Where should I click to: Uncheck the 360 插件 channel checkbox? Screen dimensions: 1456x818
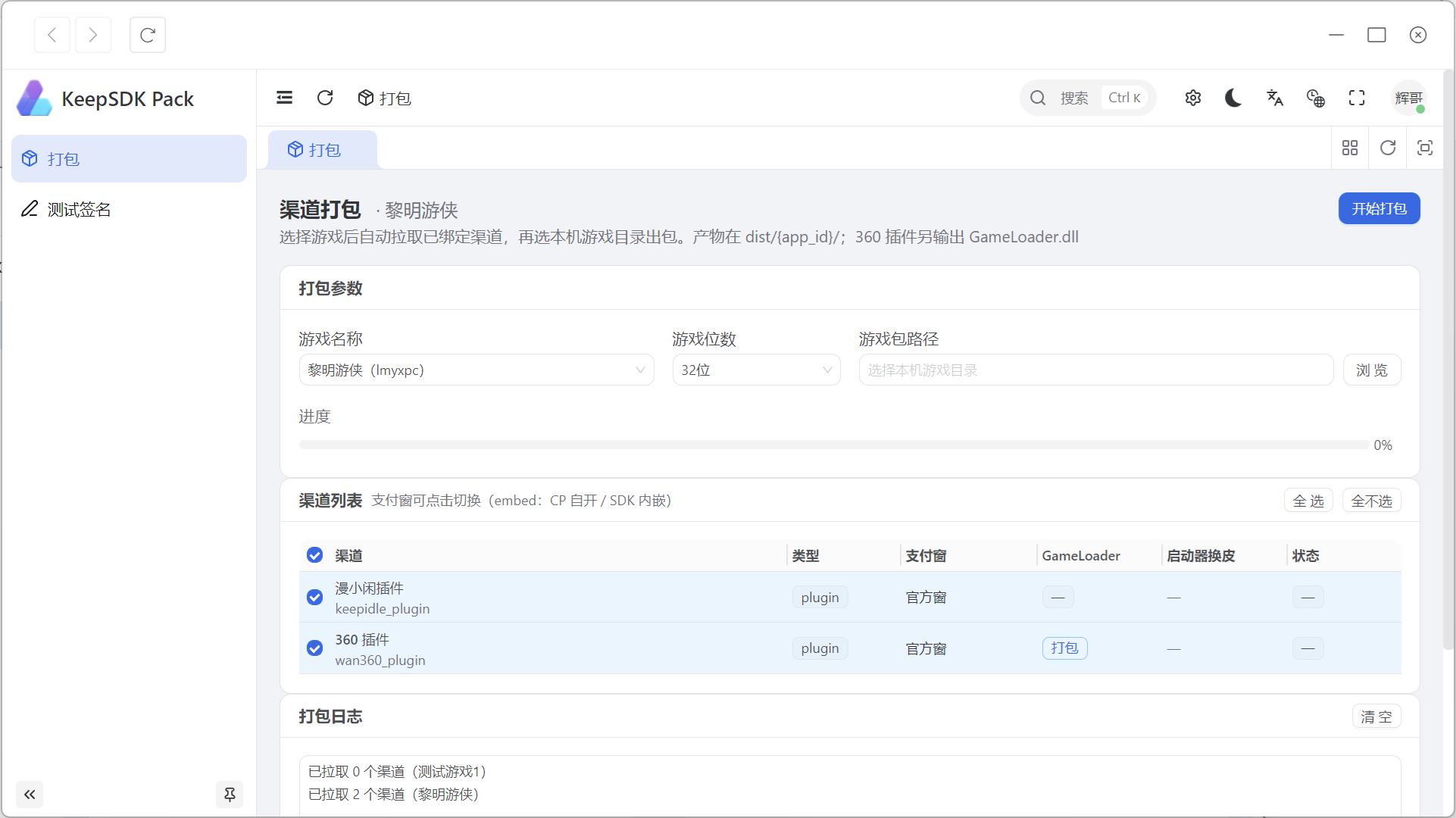click(315, 648)
